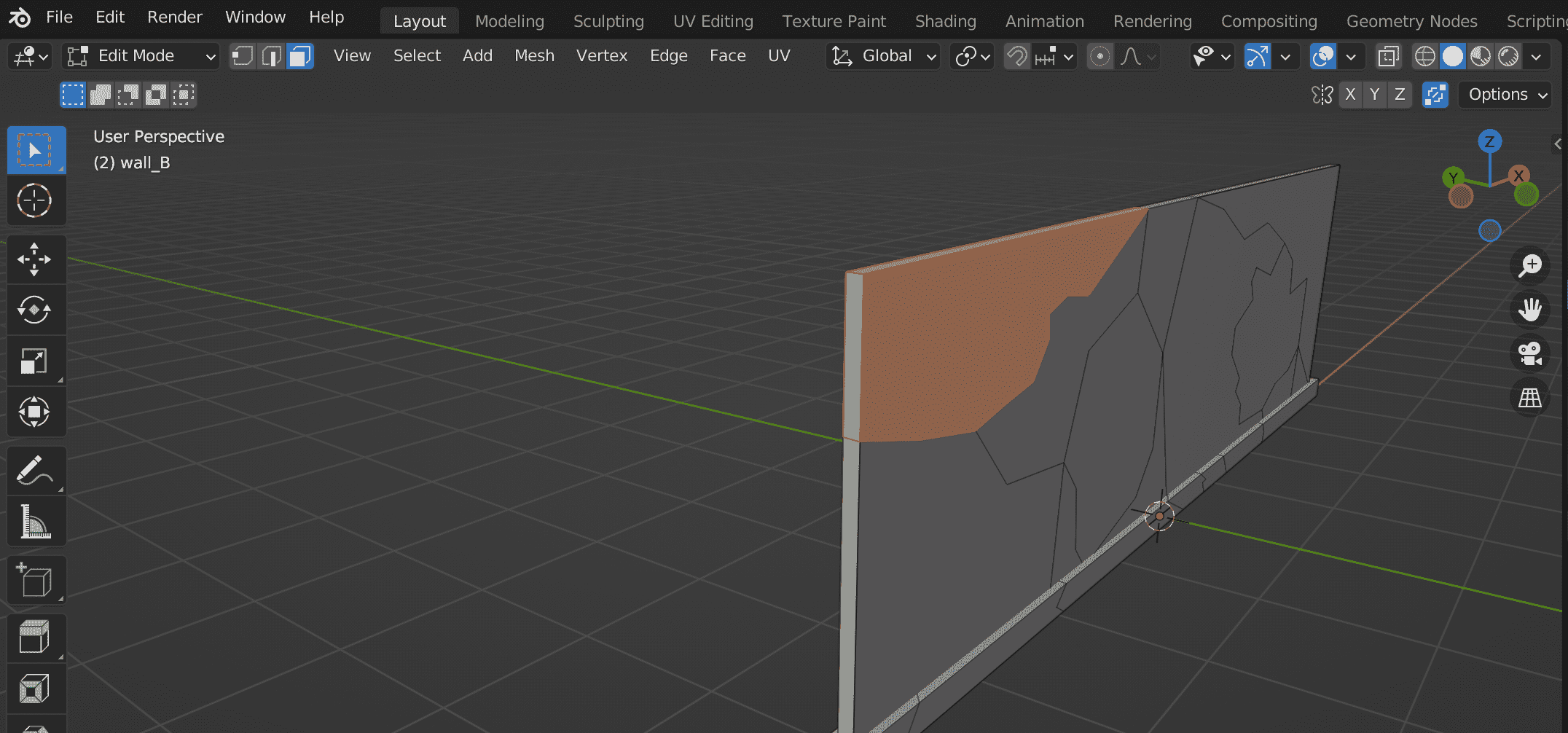Switch to face select mode
The height and width of the screenshot is (733, 1568).
point(299,56)
